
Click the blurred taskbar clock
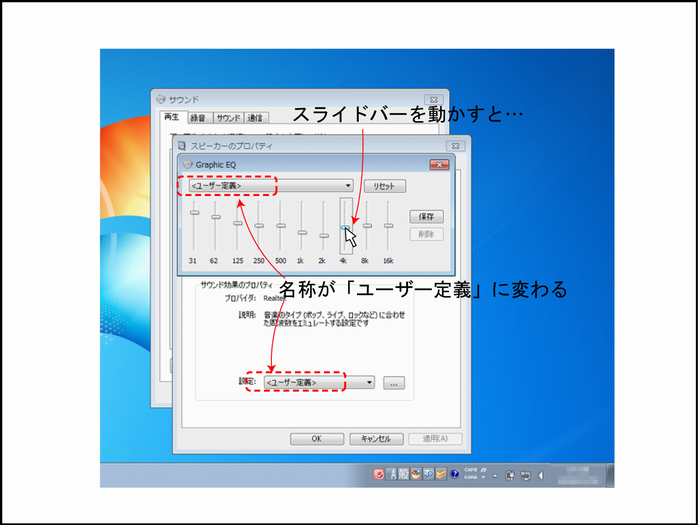tap(579, 475)
